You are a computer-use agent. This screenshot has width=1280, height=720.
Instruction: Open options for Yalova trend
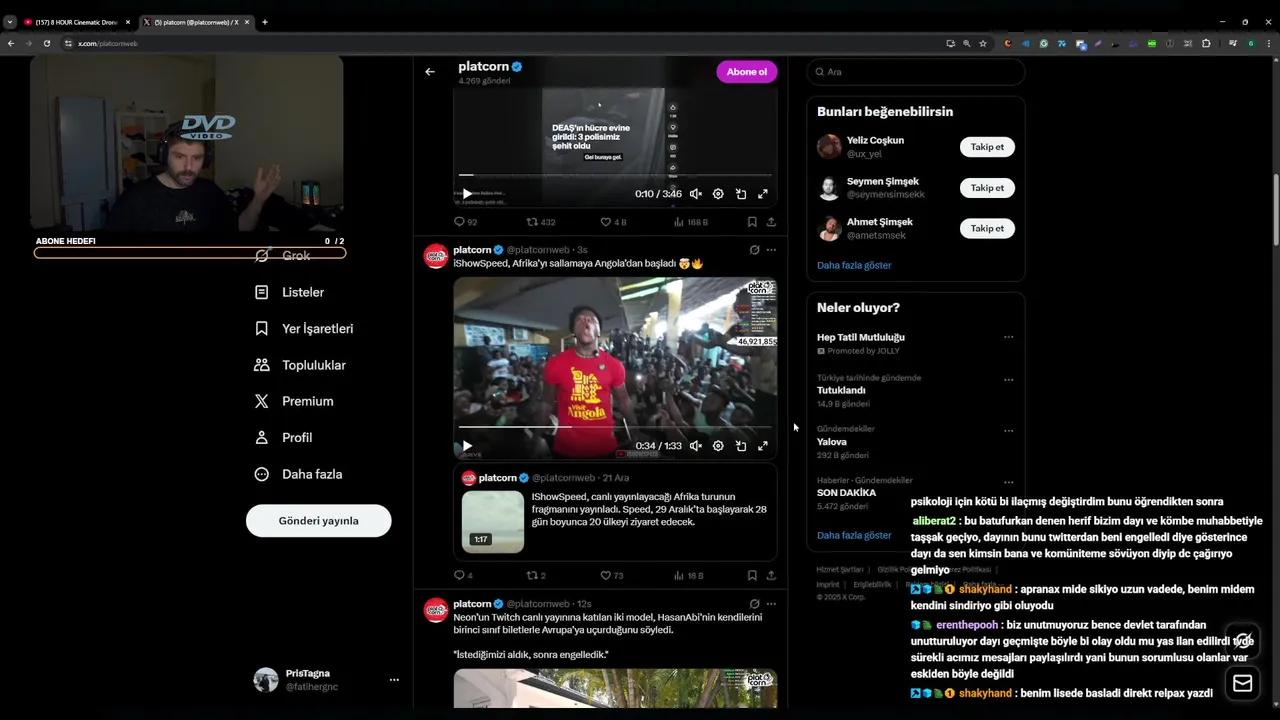click(1008, 431)
